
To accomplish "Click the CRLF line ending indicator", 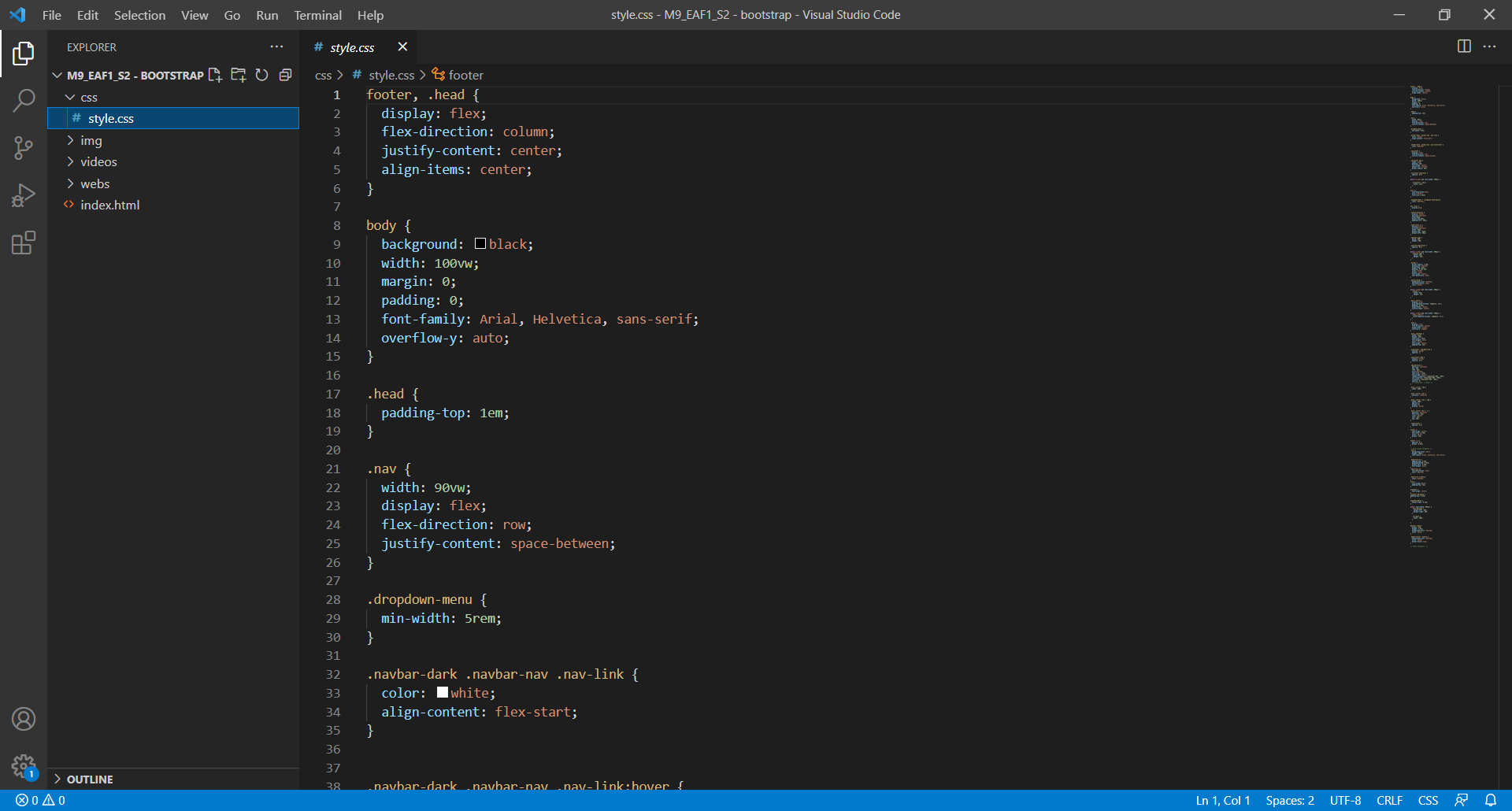I will [x=1389, y=800].
